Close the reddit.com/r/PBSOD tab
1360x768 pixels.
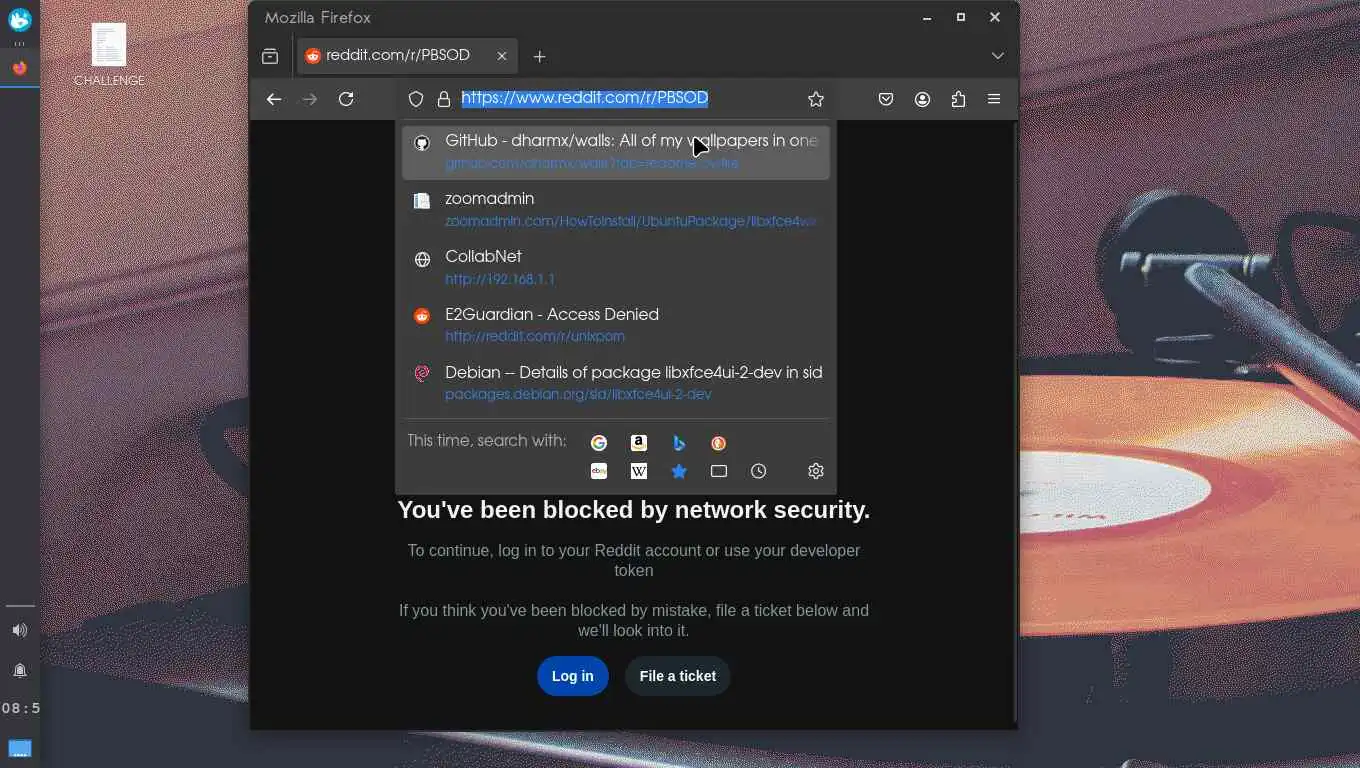click(502, 56)
